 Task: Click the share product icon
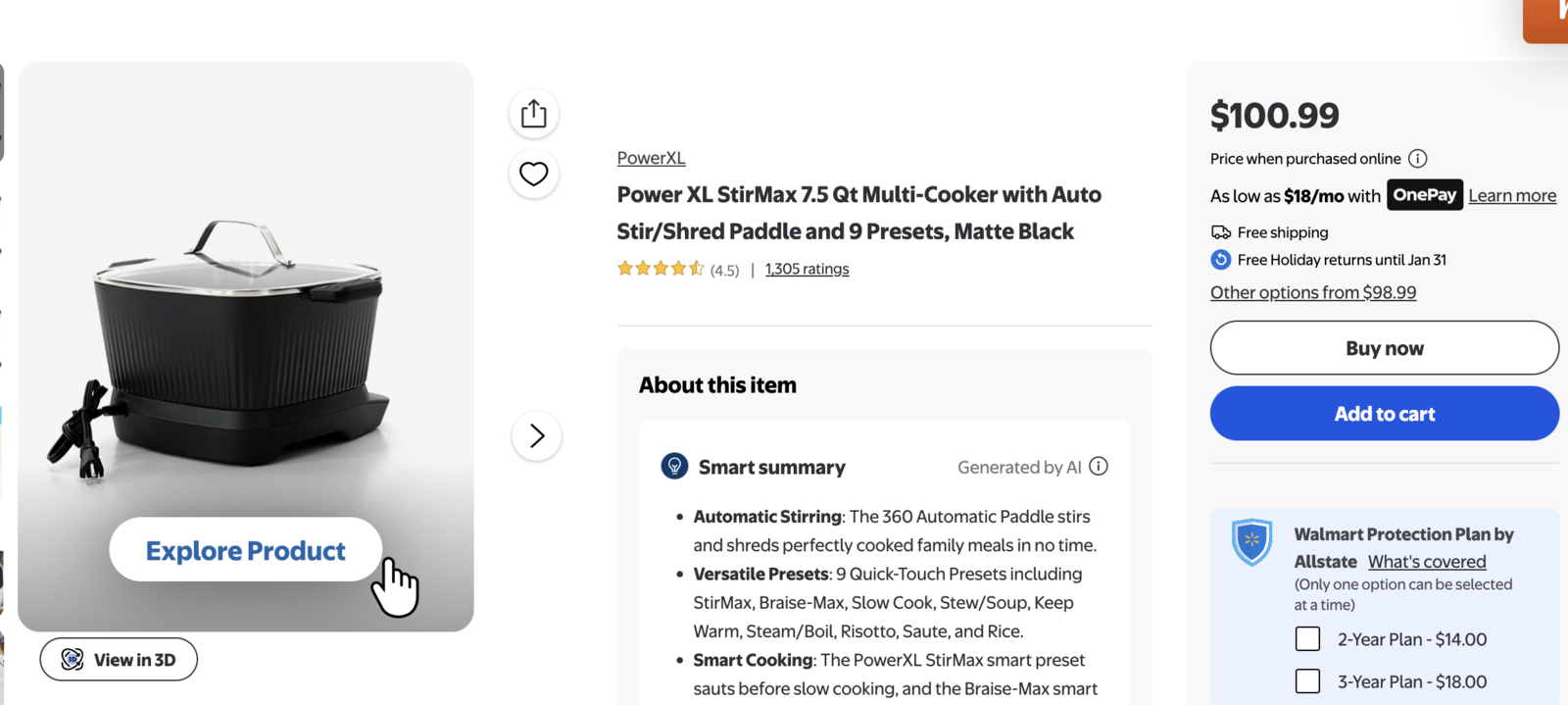[534, 114]
